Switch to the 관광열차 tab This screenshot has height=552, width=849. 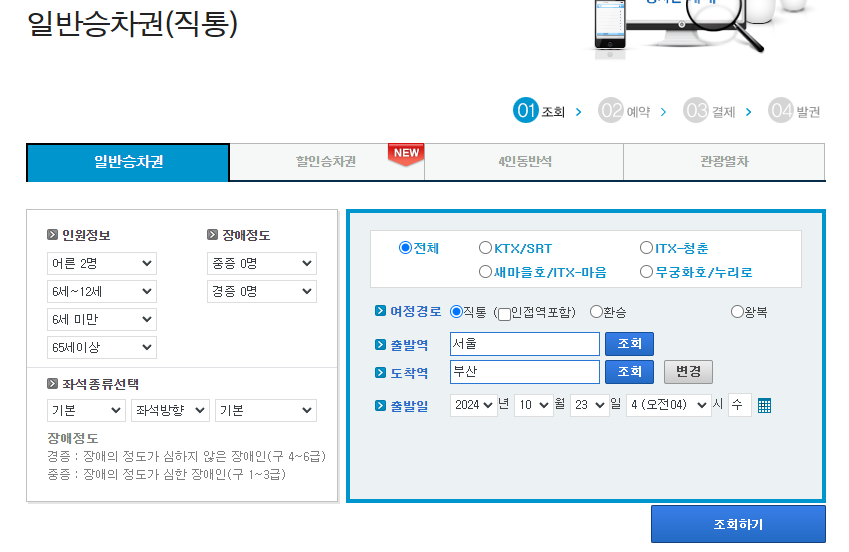[724, 162]
